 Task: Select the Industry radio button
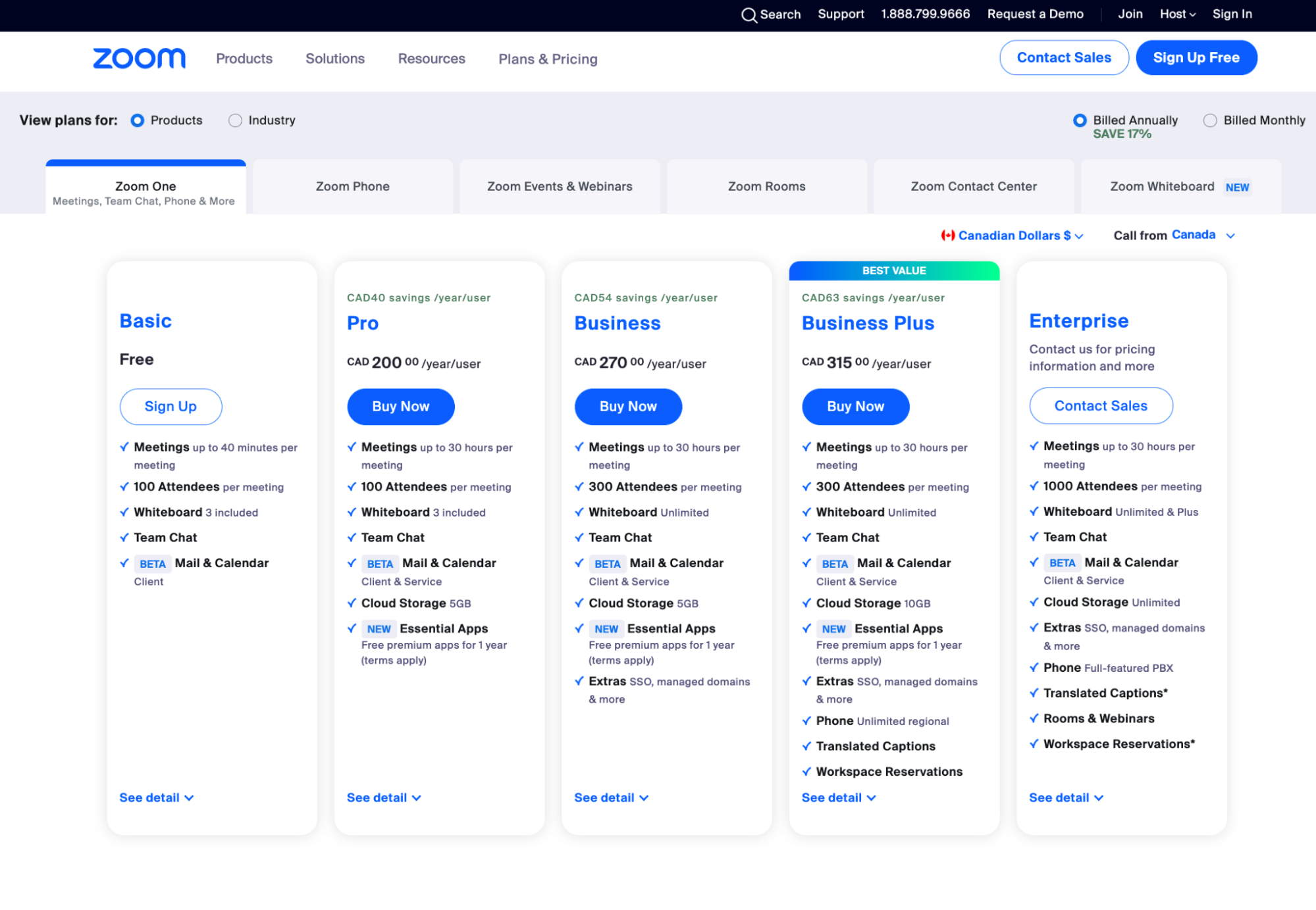(235, 120)
